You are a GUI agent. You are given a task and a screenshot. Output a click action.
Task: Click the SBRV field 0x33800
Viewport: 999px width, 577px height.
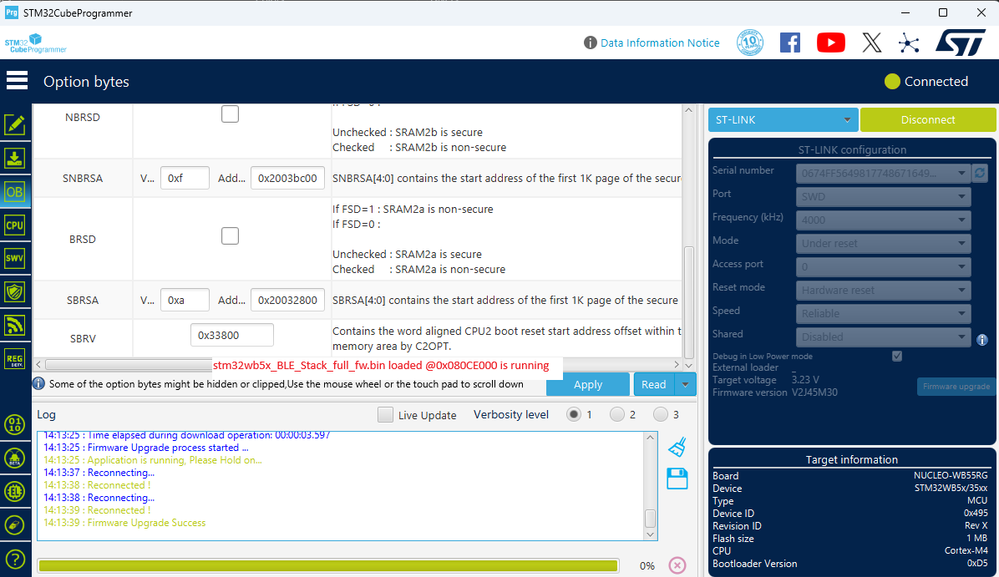pos(232,335)
